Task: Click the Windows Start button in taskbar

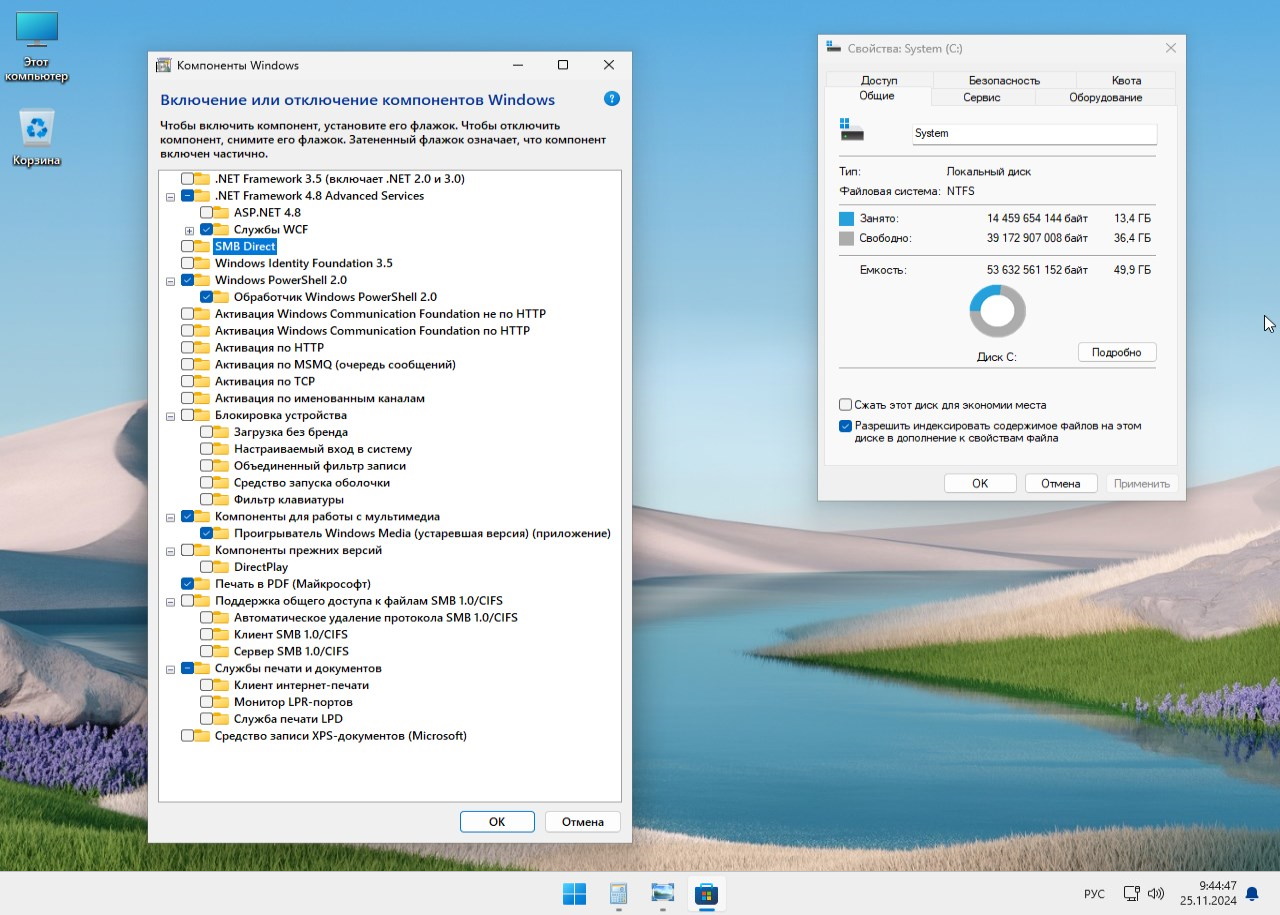Action: click(x=574, y=893)
